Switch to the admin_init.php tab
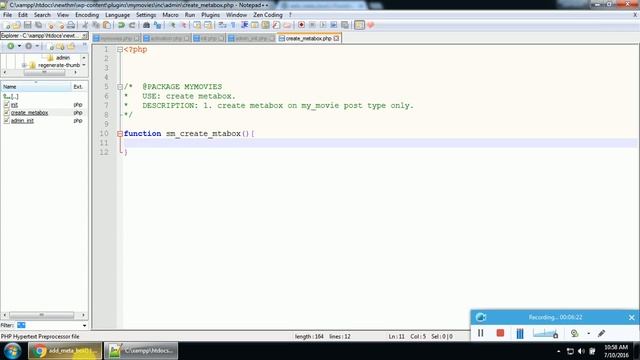The width and height of the screenshot is (640, 360). point(251,38)
